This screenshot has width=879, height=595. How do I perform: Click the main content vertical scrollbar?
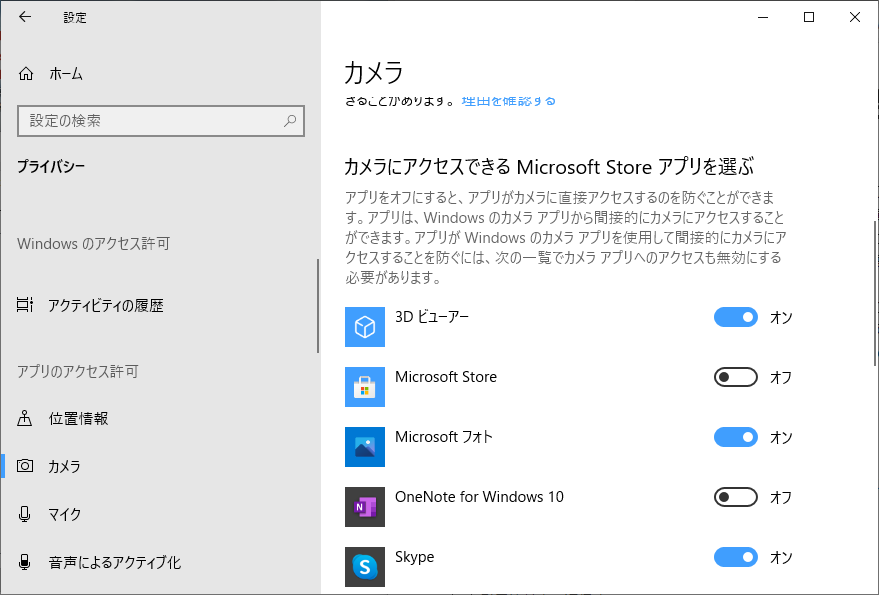point(875,293)
